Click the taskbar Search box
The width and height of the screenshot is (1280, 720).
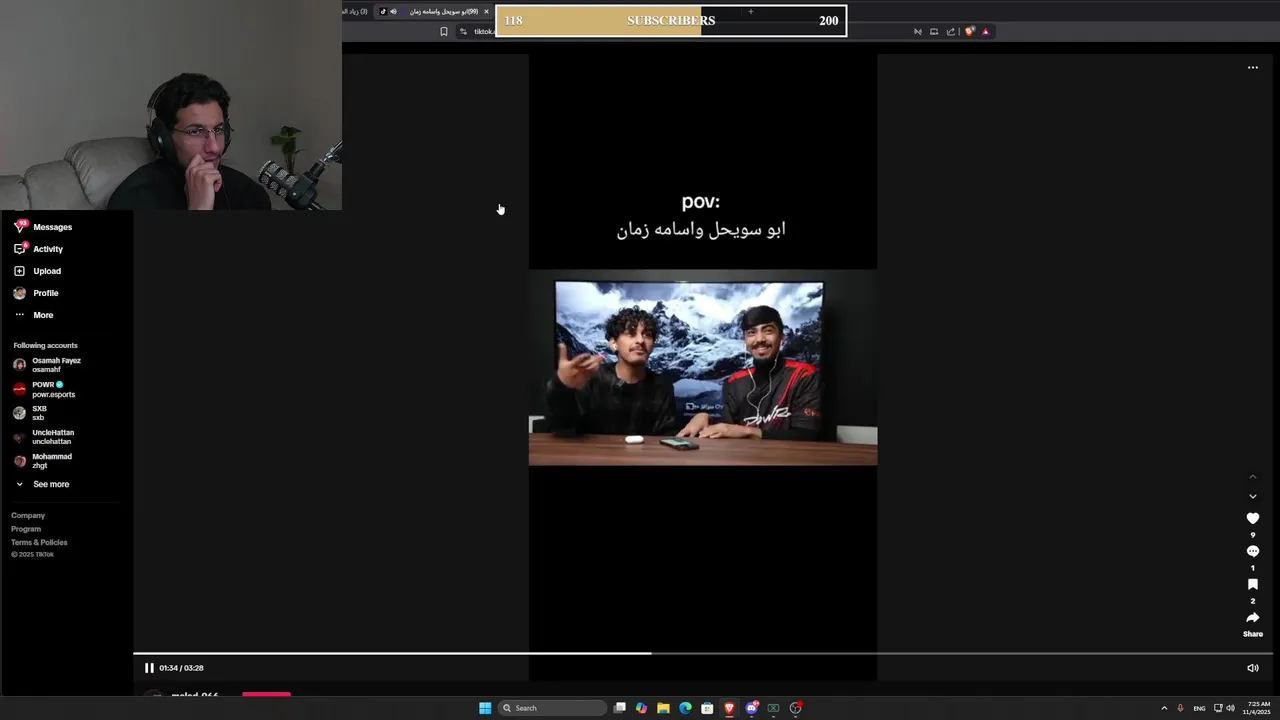(x=553, y=708)
